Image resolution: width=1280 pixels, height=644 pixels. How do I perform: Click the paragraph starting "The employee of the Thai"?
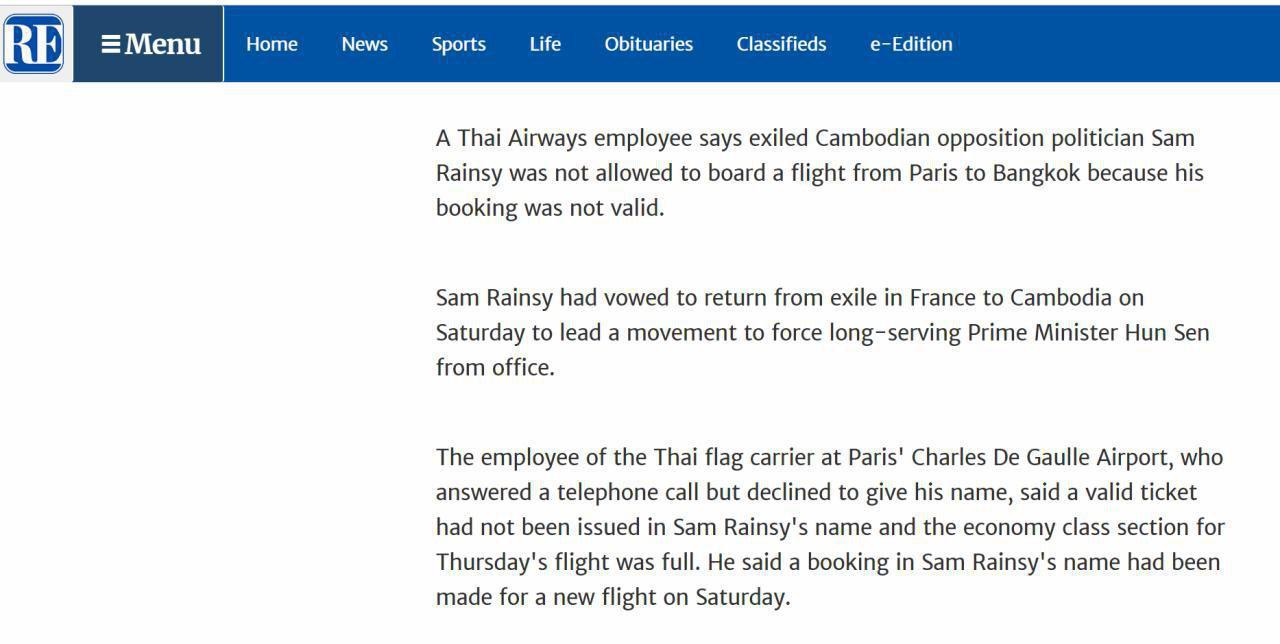(x=830, y=527)
